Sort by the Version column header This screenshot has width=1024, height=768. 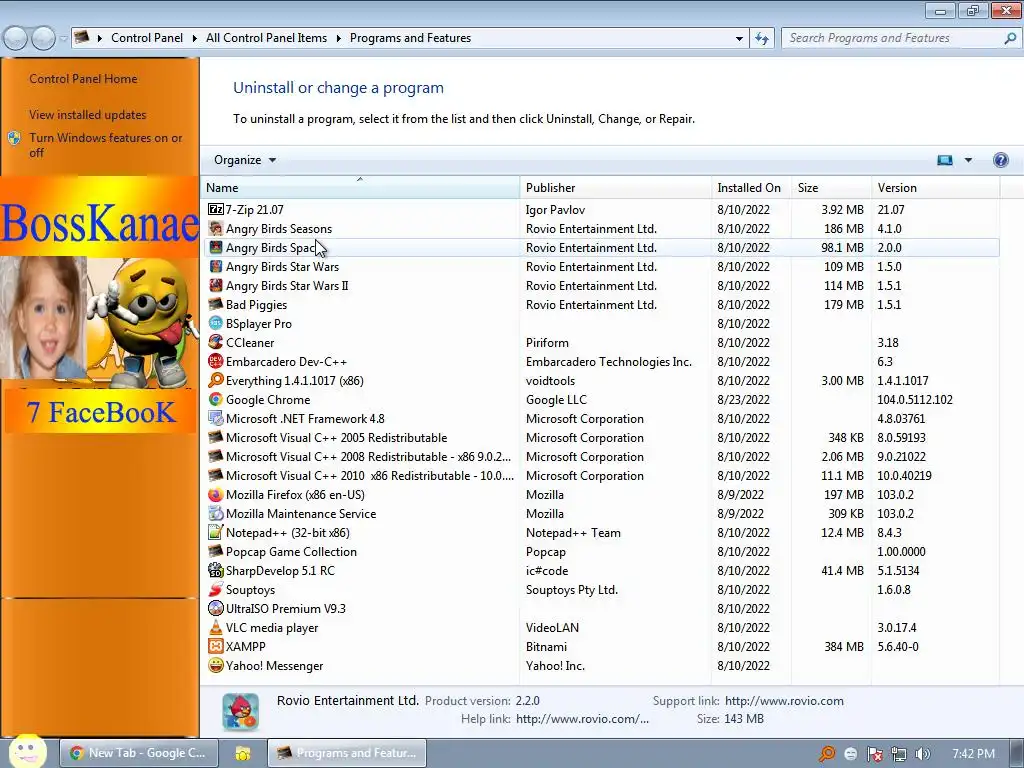click(x=936, y=187)
